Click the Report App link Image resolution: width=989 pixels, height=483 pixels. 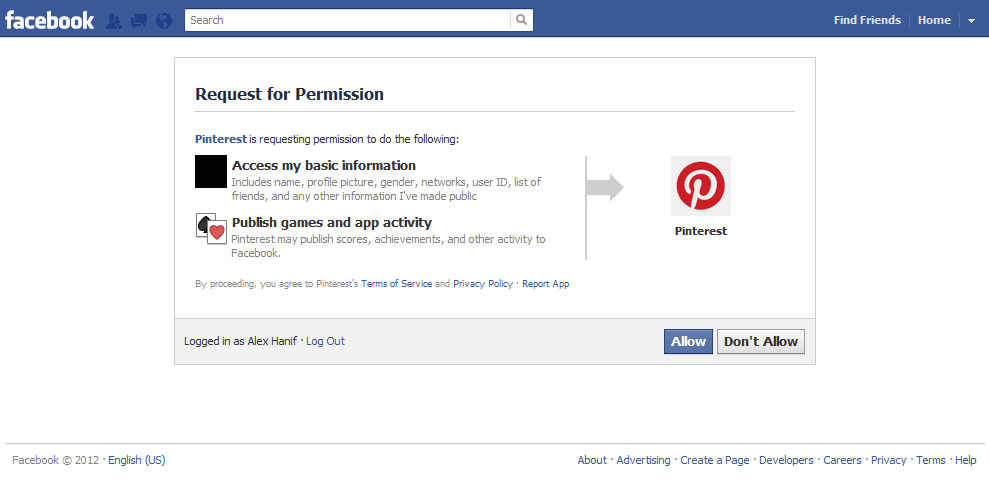tap(546, 284)
